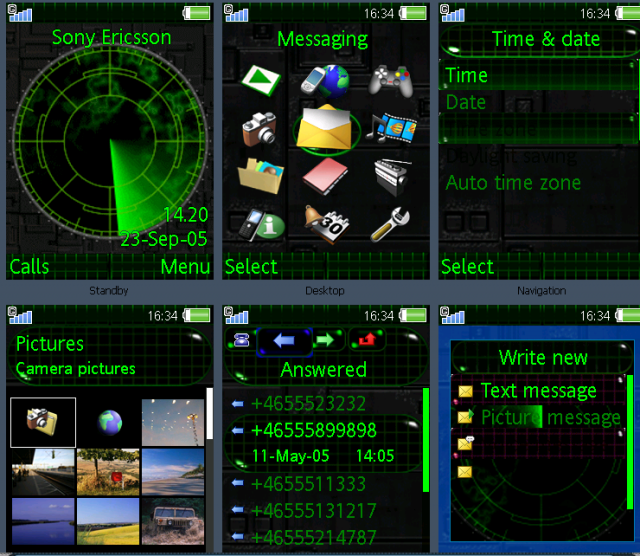Image resolution: width=640 pixels, height=556 pixels.
Task: Open the Contacts red book icon
Action: point(325,176)
